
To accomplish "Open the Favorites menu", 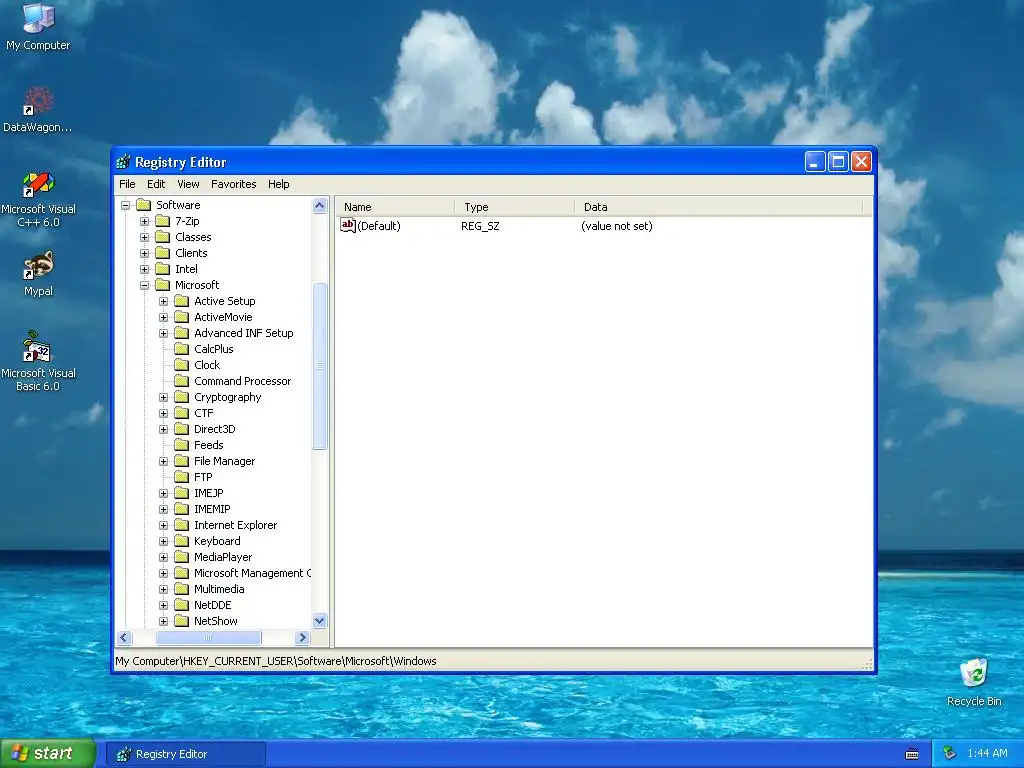I will click(234, 184).
